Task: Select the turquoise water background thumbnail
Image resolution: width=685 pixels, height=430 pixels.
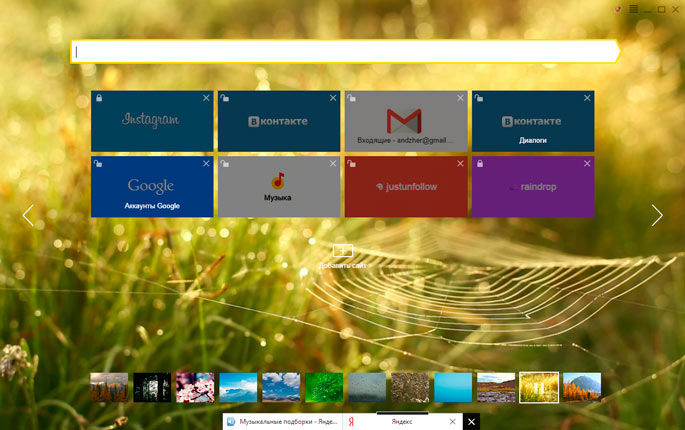Action: point(453,387)
